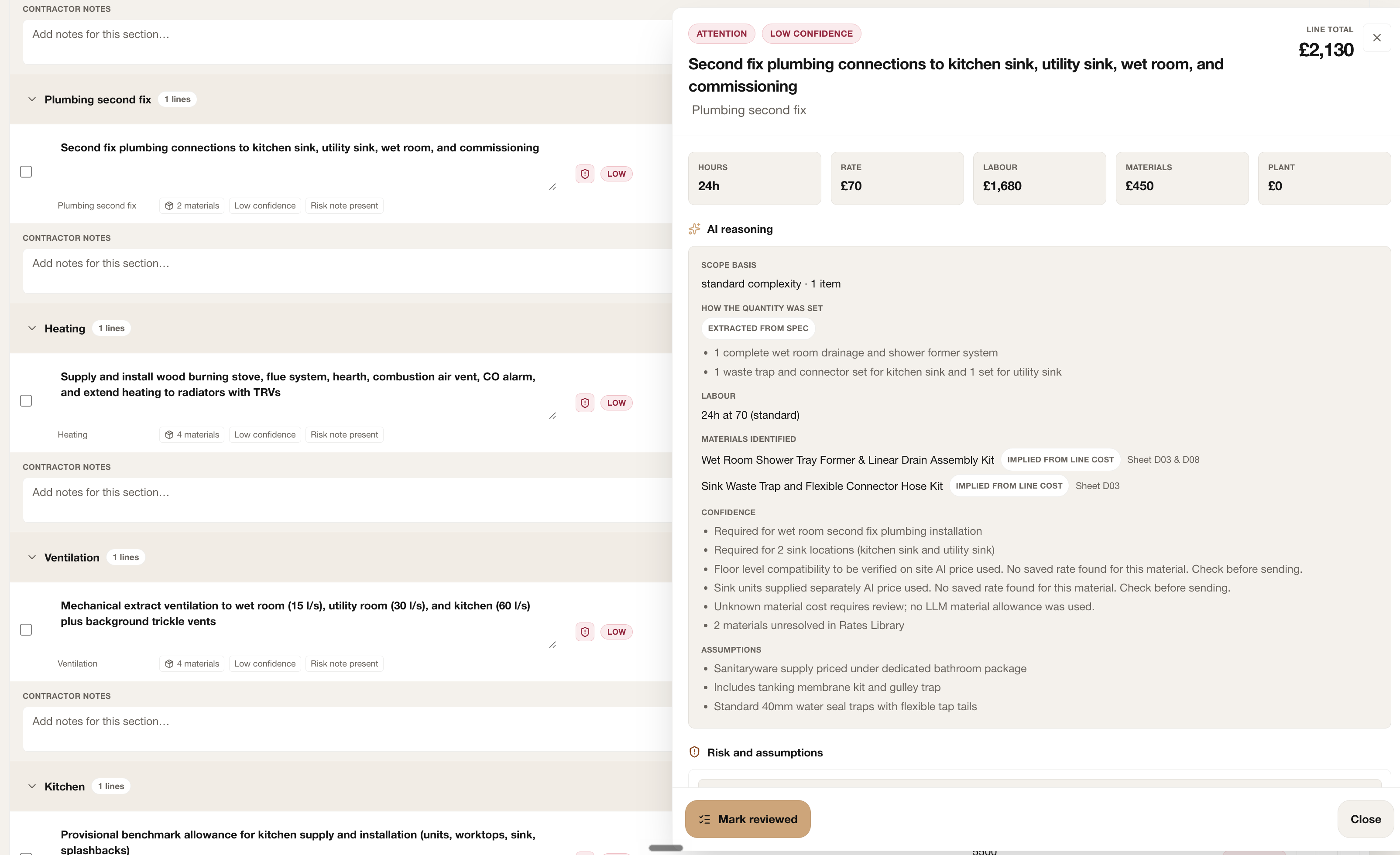Click the ATTENTION badge in detail panel
The height and width of the screenshot is (855, 1400).
coord(721,34)
